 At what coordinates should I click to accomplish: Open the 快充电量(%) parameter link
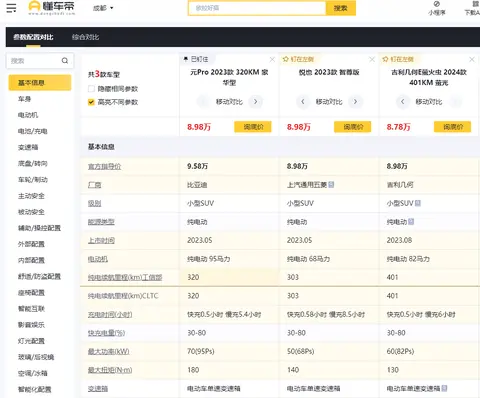click(x=106, y=333)
